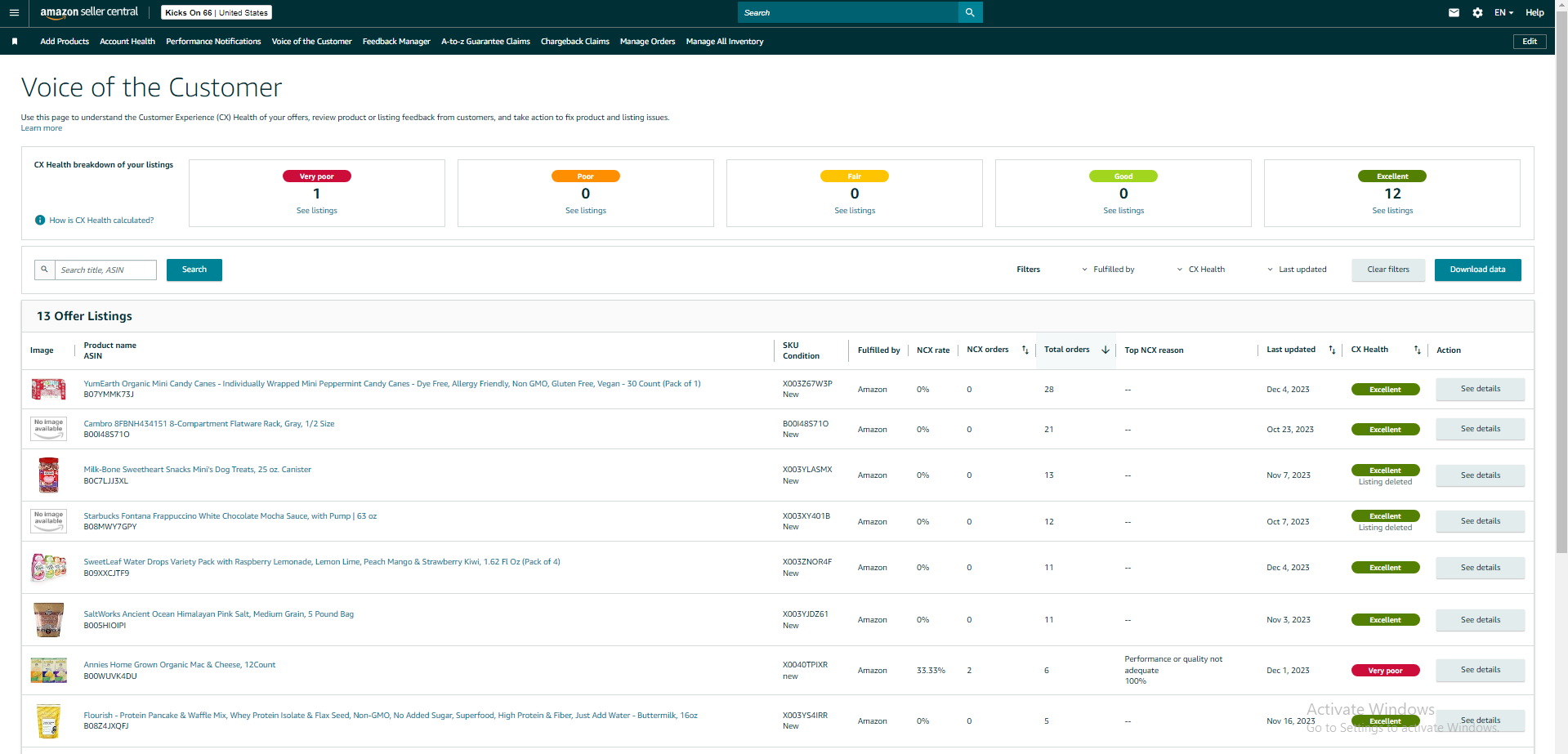Image resolution: width=1568 pixels, height=754 pixels.
Task: See listings under Poor
Action: point(586,211)
